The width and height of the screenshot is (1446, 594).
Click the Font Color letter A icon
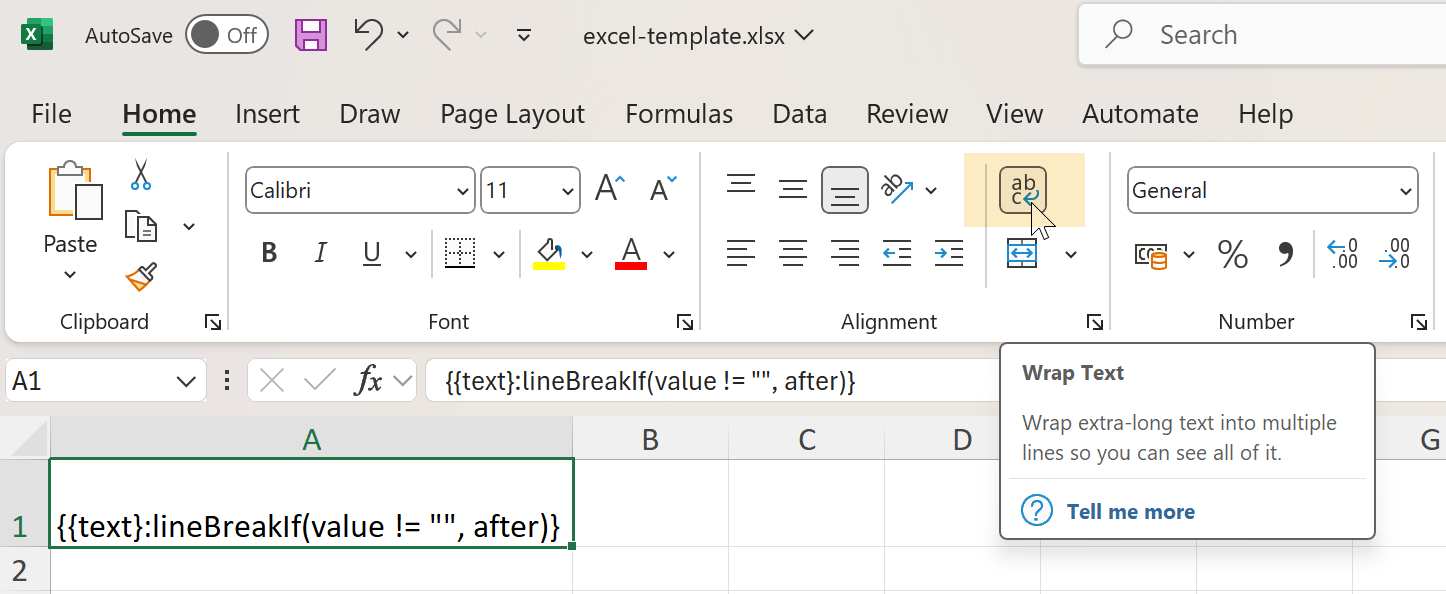click(x=631, y=254)
